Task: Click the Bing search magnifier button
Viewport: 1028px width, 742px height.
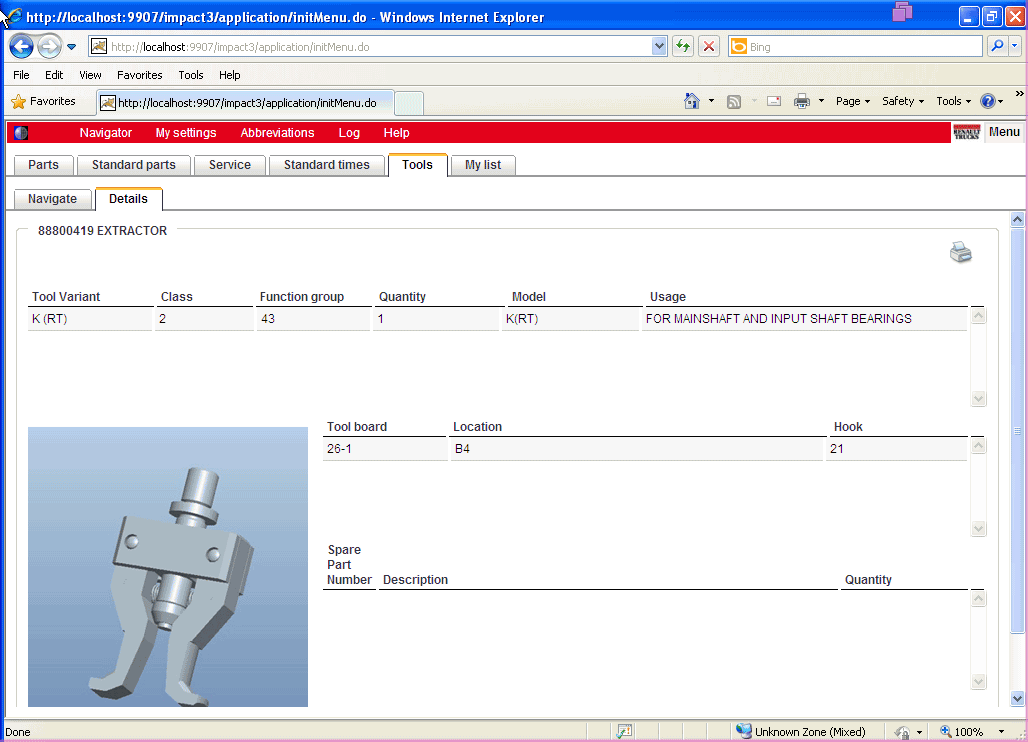Action: [x=997, y=46]
